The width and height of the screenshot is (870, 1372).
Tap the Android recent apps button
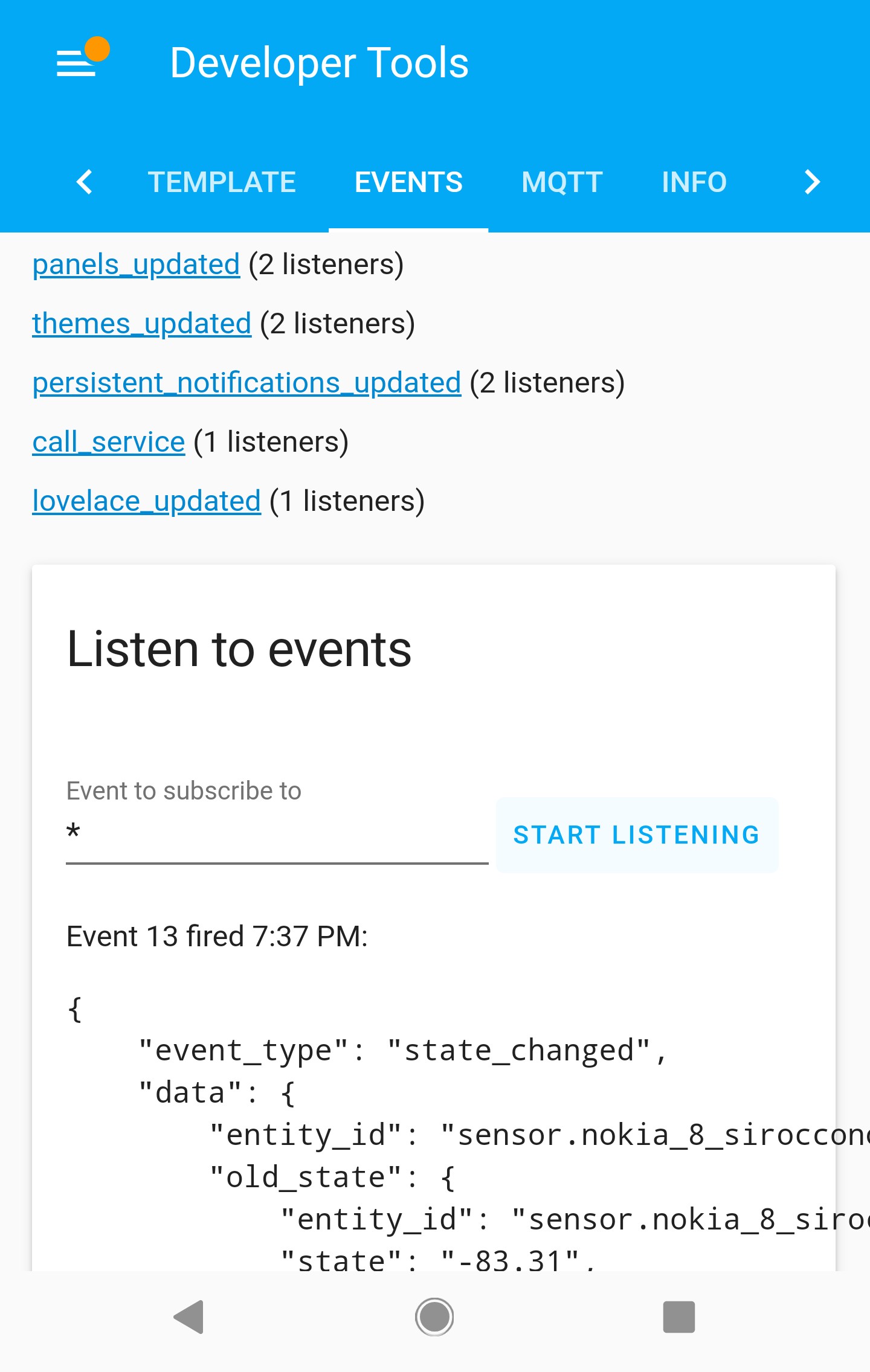pos(678,1316)
